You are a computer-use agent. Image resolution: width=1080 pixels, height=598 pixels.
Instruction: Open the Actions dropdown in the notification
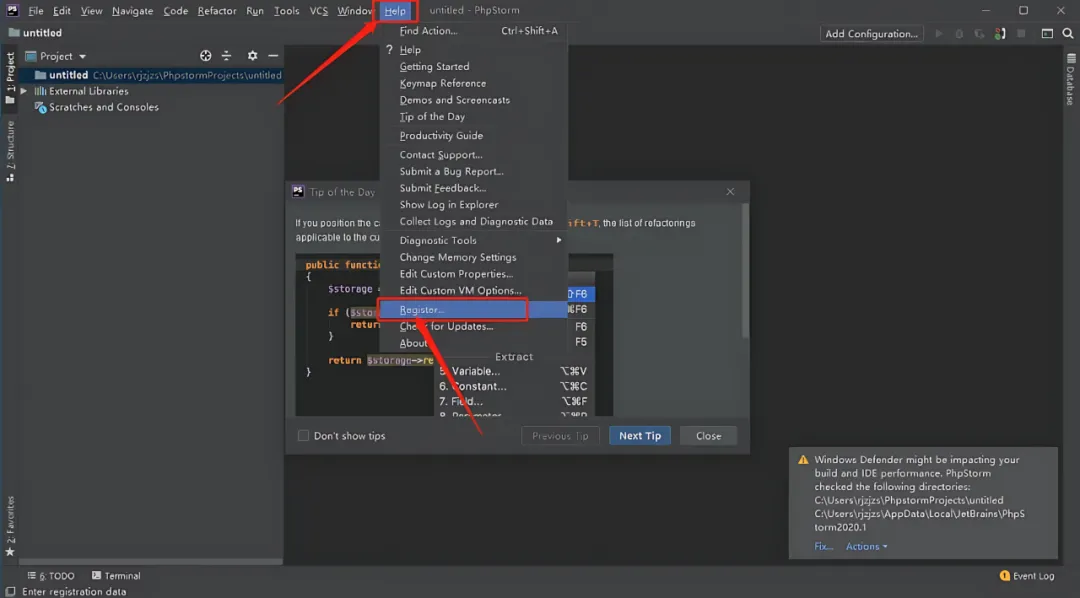point(866,546)
